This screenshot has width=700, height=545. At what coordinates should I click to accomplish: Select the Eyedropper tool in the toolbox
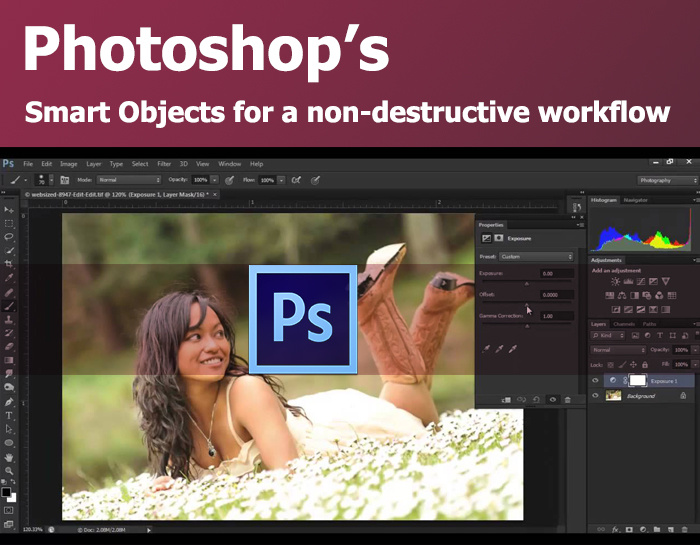[x=8, y=278]
